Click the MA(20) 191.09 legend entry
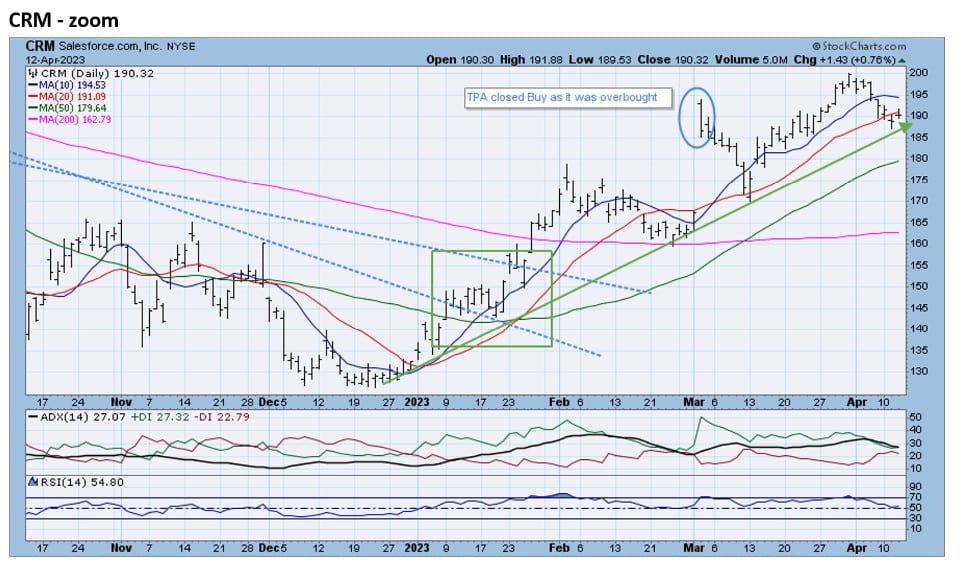 pos(67,97)
